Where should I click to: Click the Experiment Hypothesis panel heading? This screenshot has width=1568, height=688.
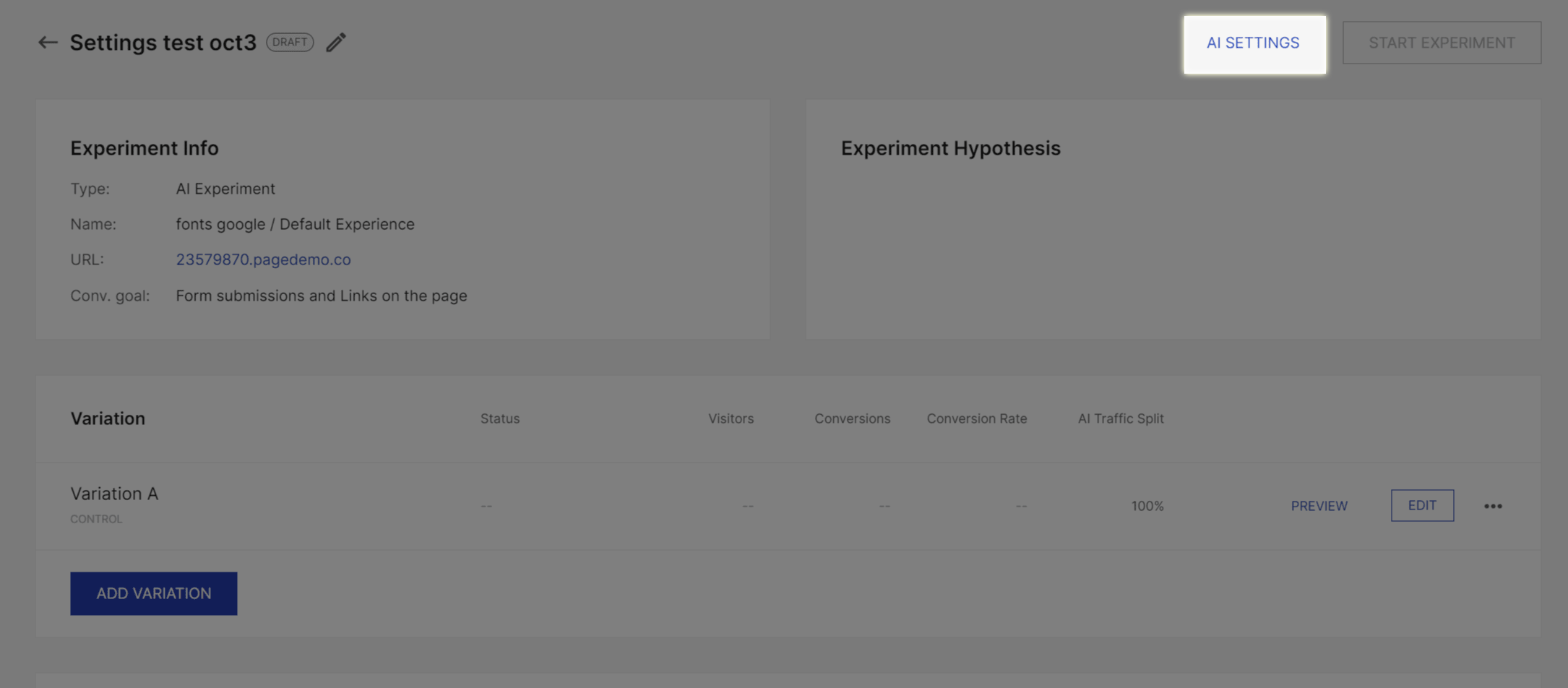click(950, 148)
